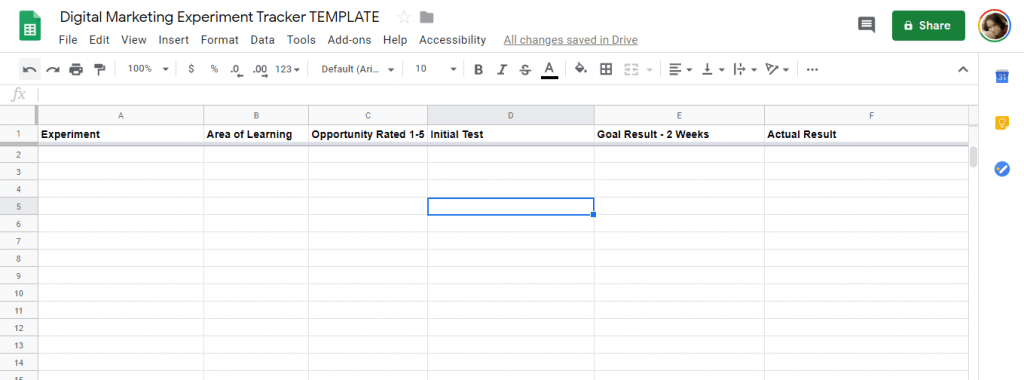The height and width of the screenshot is (380, 1024).
Task: Open the zoom level dropdown
Action: [x=148, y=69]
